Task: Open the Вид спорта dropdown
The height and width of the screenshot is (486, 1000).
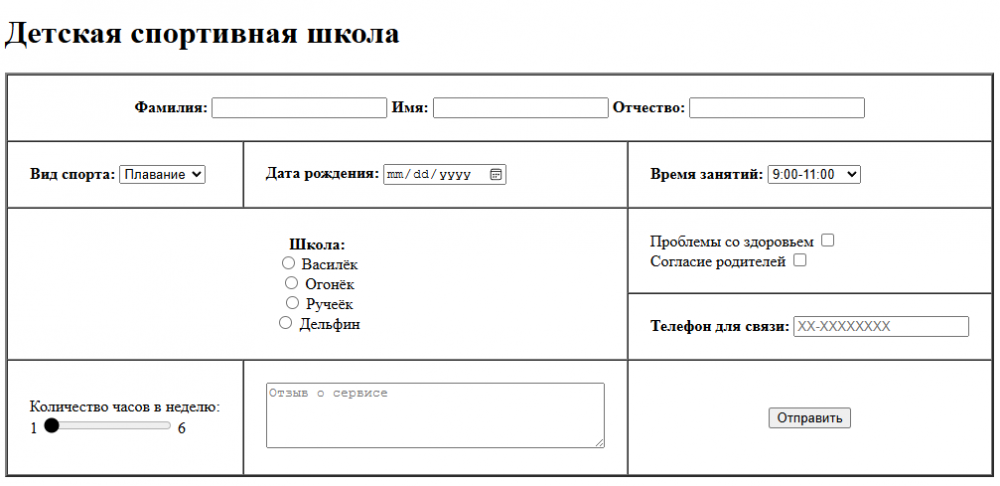Action: pyautogui.click(x=163, y=174)
